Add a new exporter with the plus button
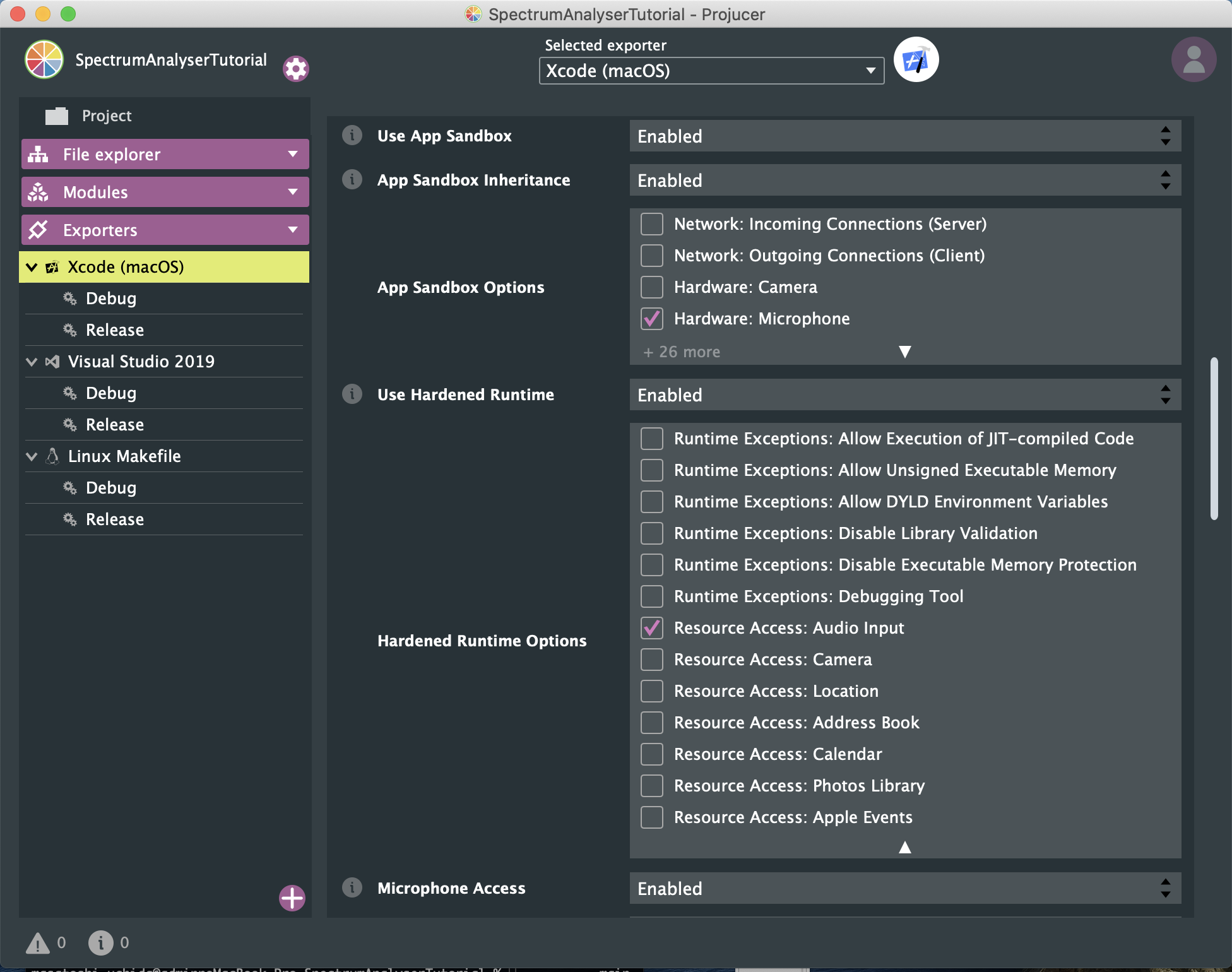This screenshot has height=972, width=1232. point(292,898)
